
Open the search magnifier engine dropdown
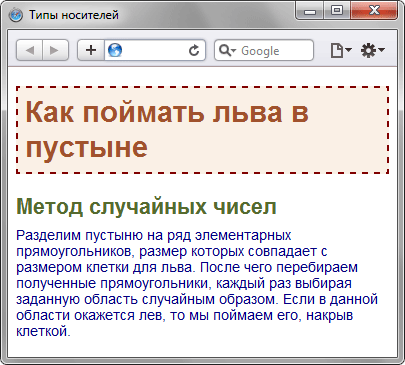pos(227,51)
